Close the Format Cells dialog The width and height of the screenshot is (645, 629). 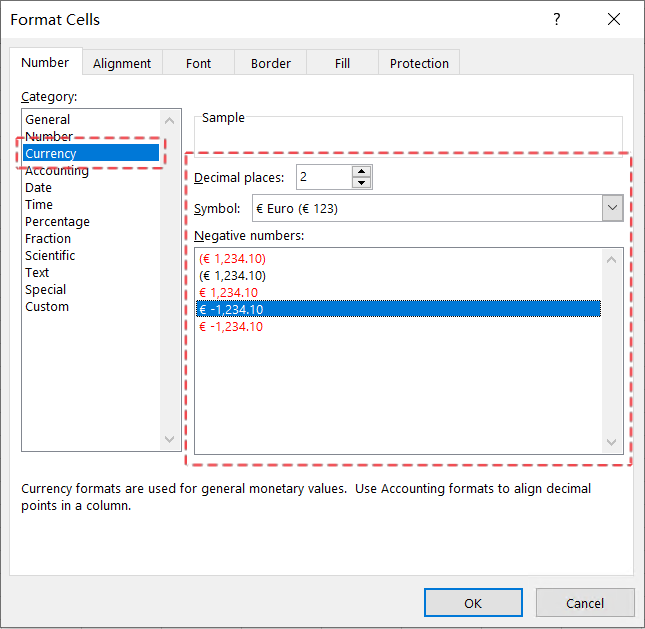point(614,19)
